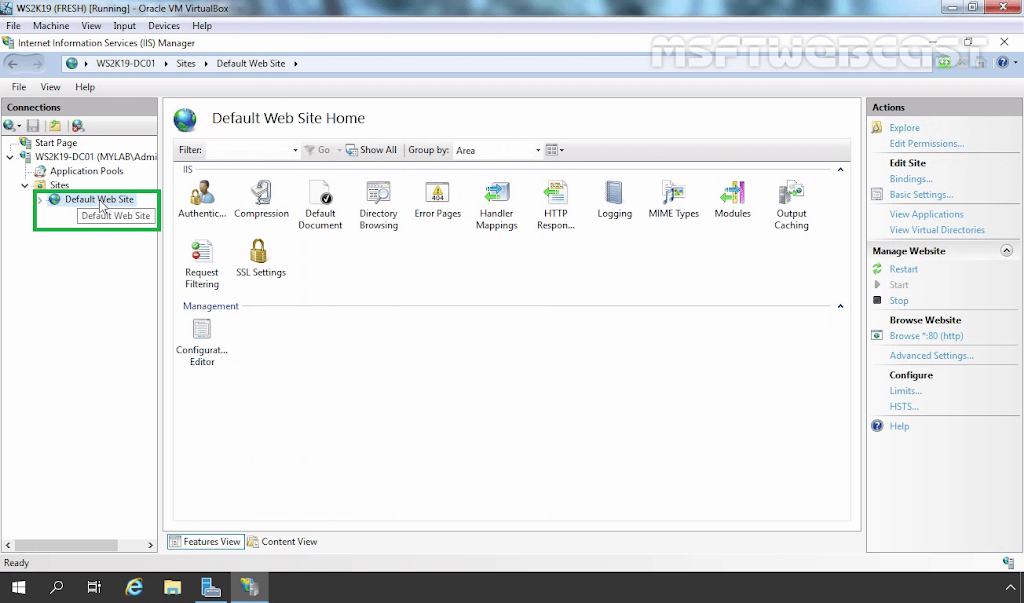Click the connect globe icon in Connections toolbar
Viewport: 1024px width, 603px height.
click(10, 125)
